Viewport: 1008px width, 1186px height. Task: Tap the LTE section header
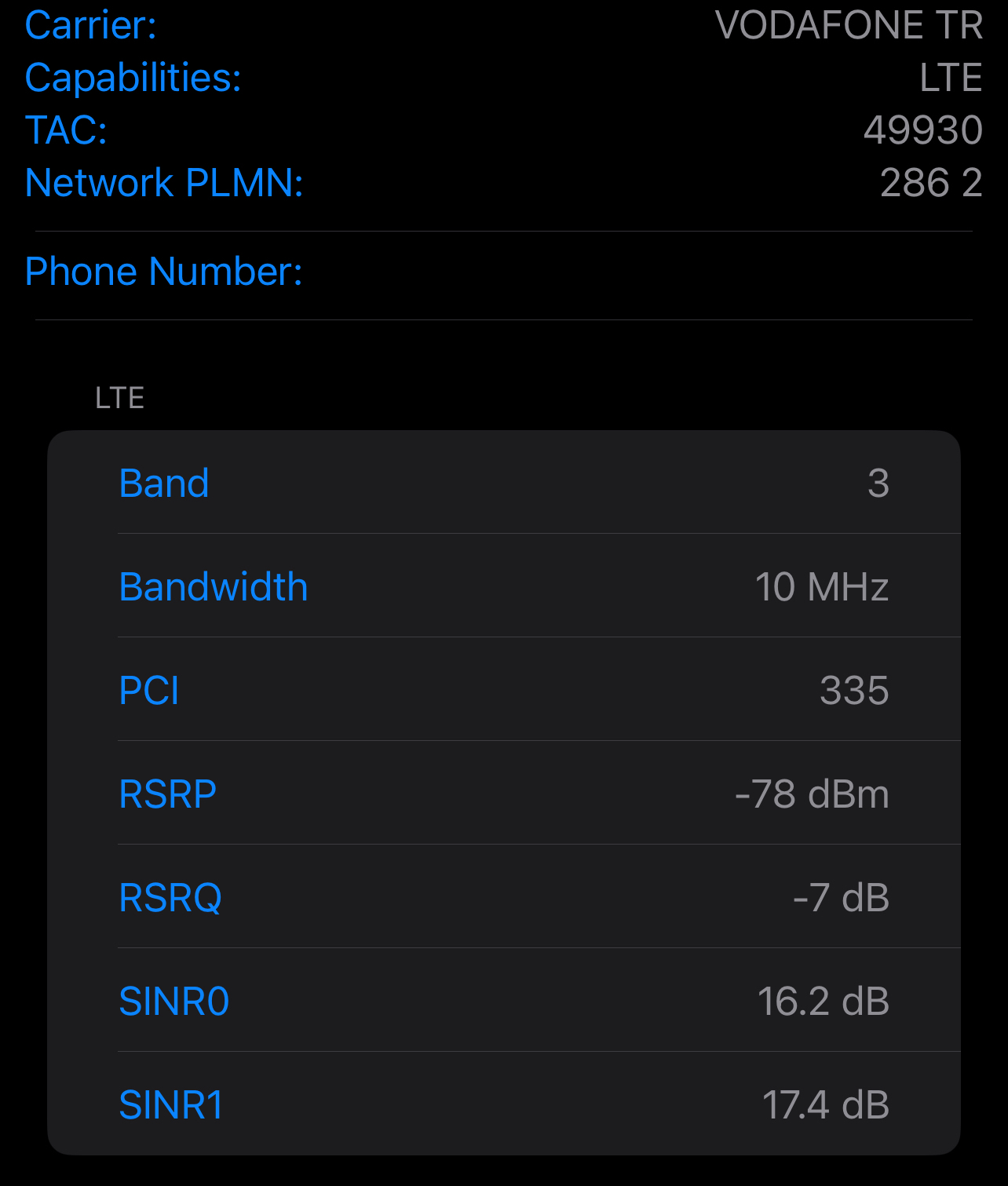(119, 398)
